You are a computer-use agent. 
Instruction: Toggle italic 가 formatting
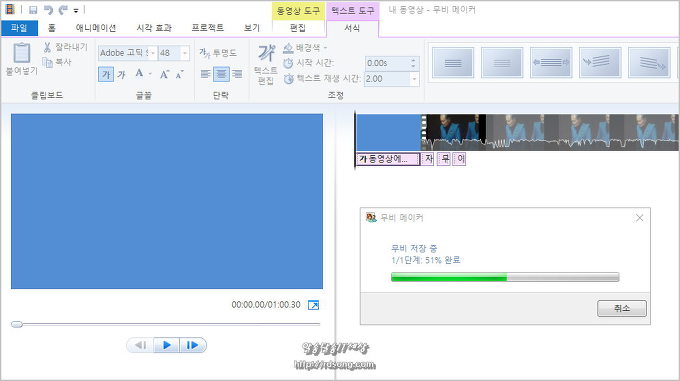[x=121, y=75]
